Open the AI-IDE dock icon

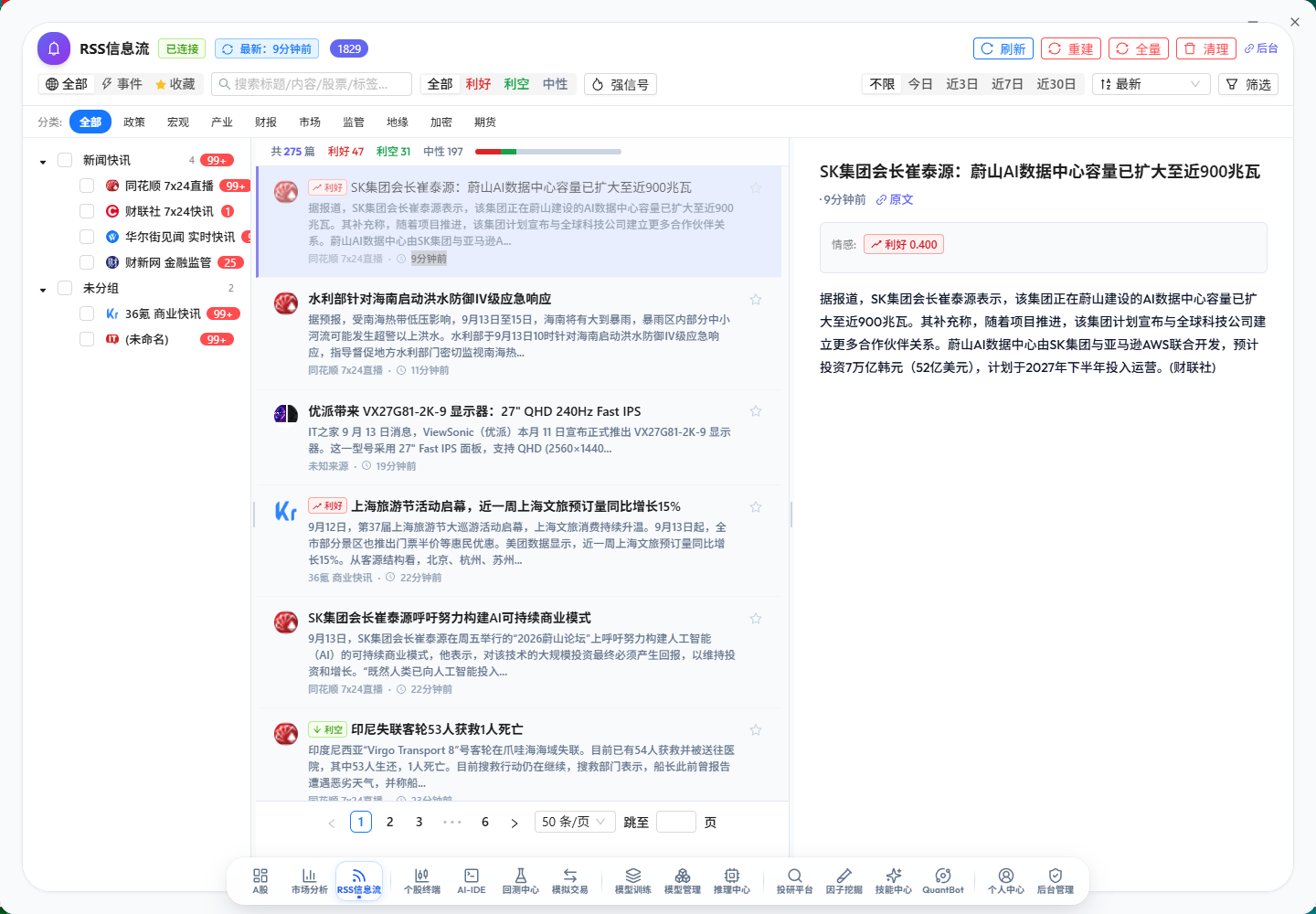472,881
